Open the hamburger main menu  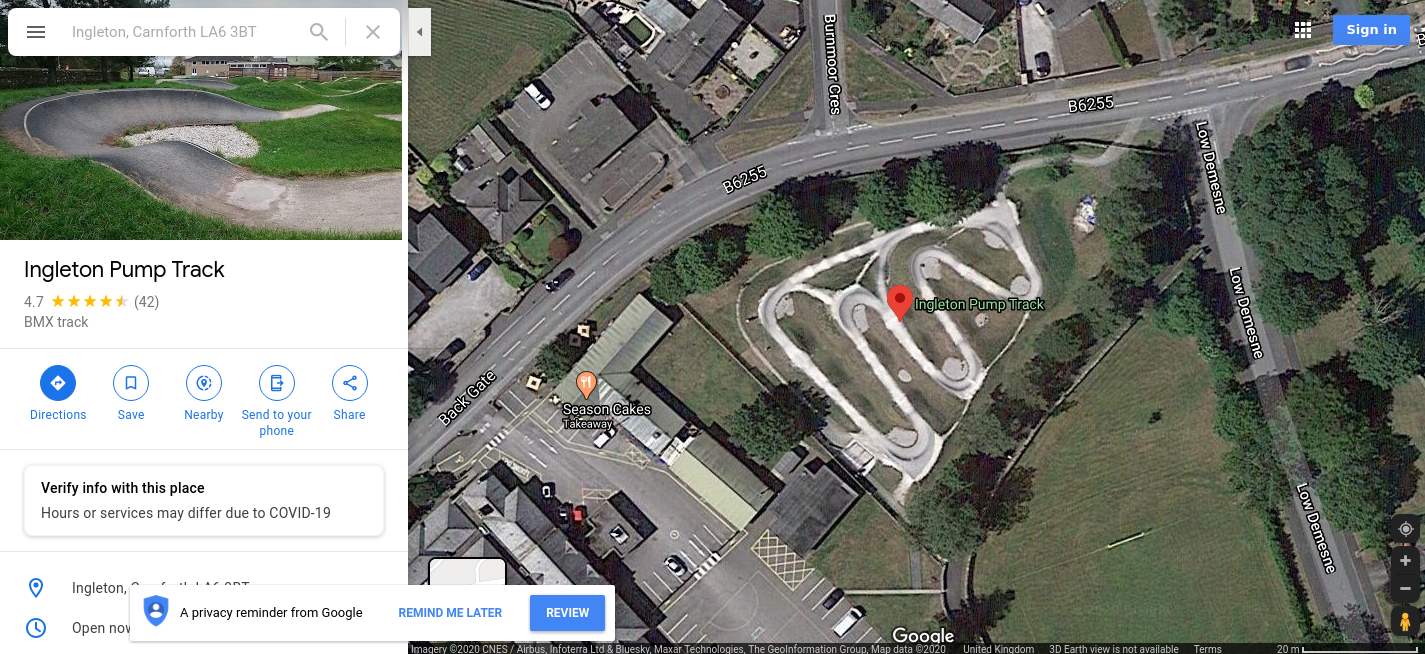(x=36, y=32)
